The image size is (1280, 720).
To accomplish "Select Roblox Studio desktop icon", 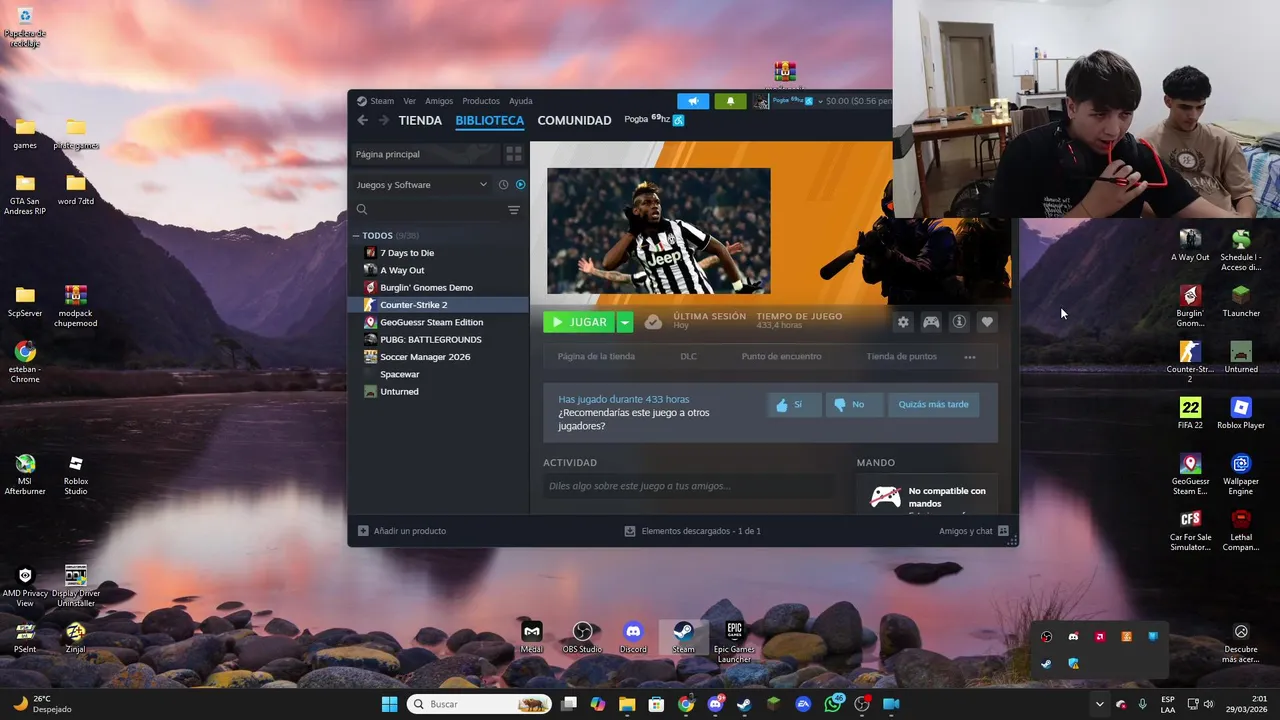I will point(76,475).
